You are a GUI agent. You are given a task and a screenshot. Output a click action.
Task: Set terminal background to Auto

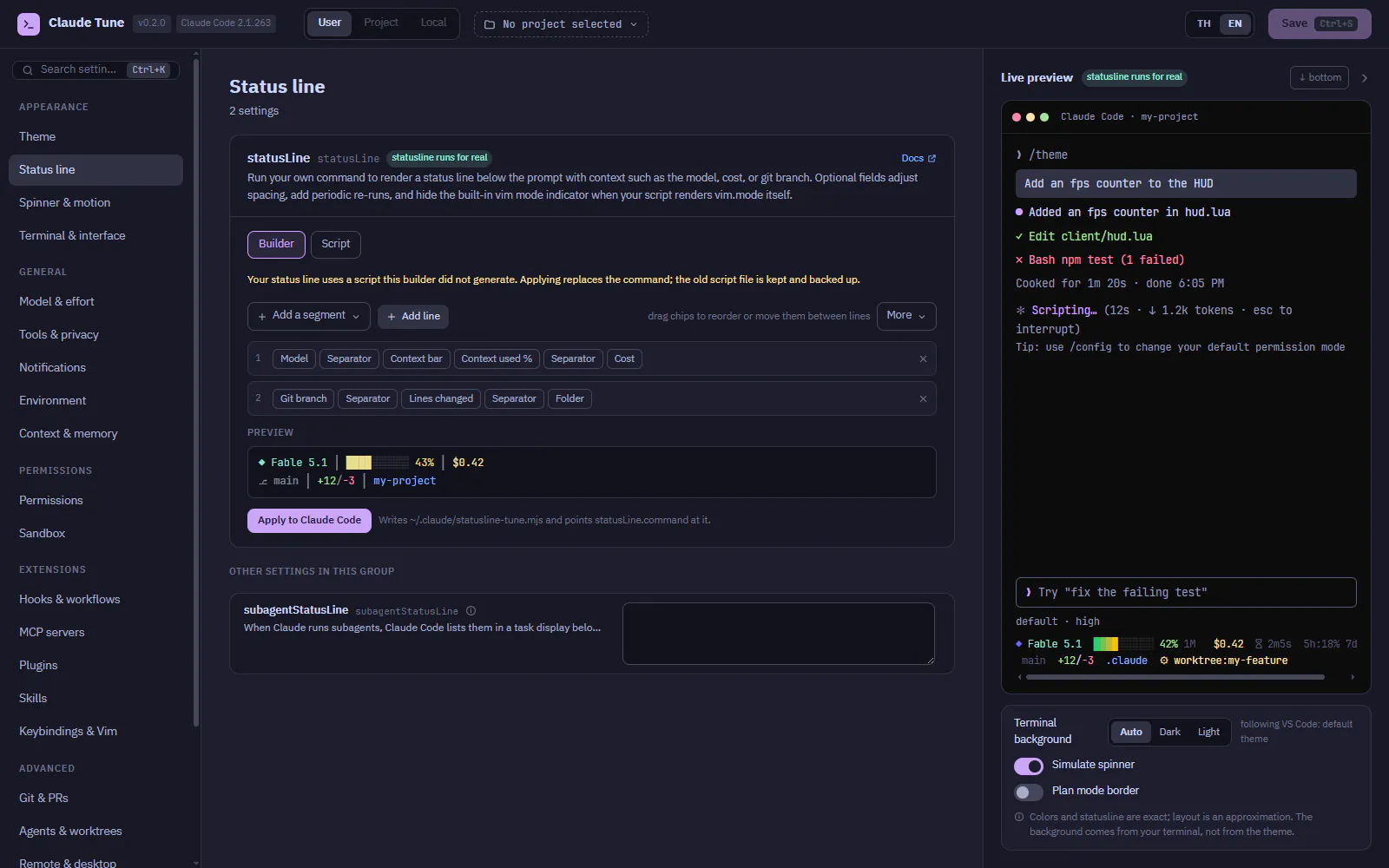point(1131,733)
